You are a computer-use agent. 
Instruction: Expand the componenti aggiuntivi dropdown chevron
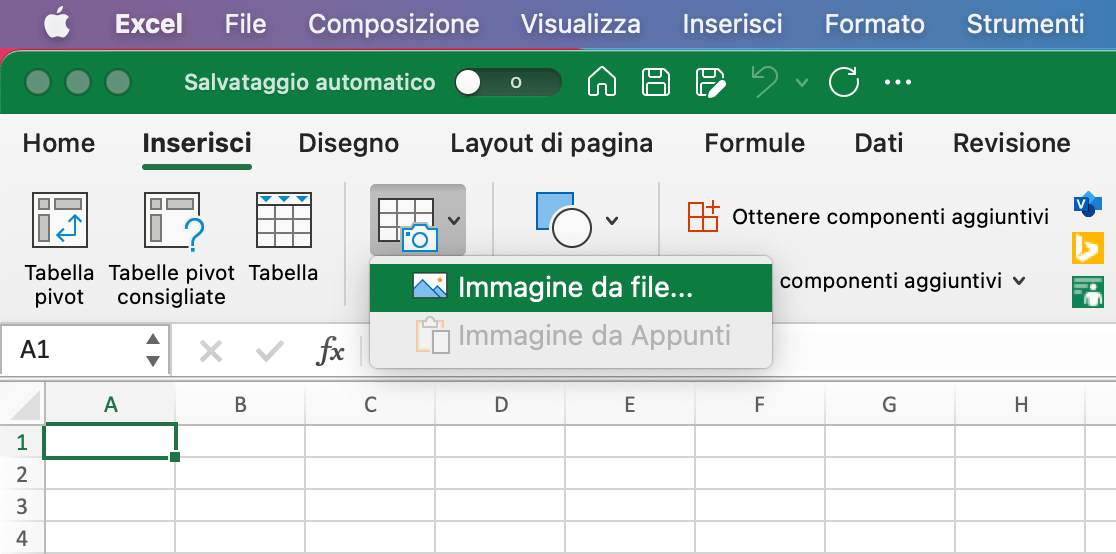click(x=1019, y=281)
